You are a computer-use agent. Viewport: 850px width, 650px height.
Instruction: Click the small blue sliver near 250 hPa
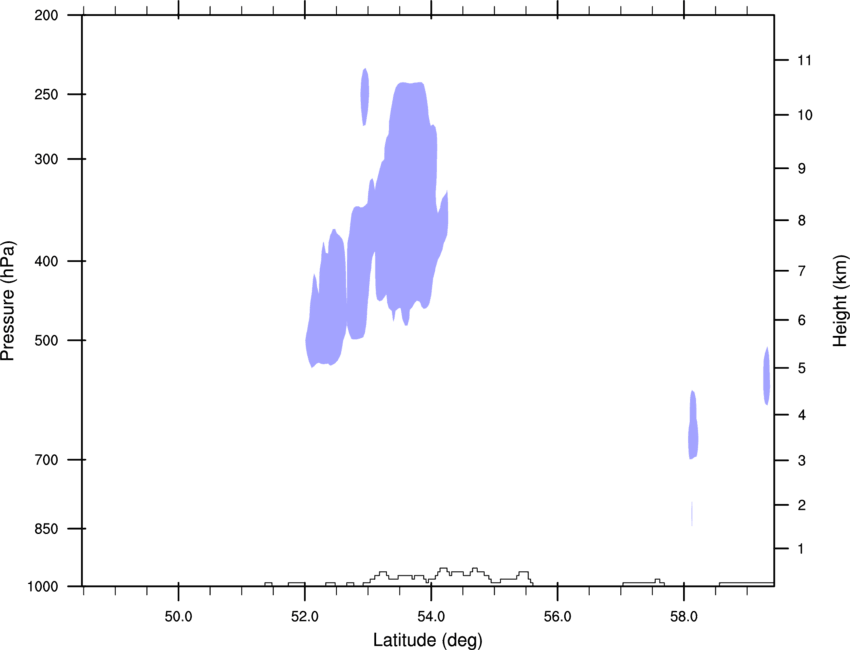pyautogui.click(x=365, y=96)
